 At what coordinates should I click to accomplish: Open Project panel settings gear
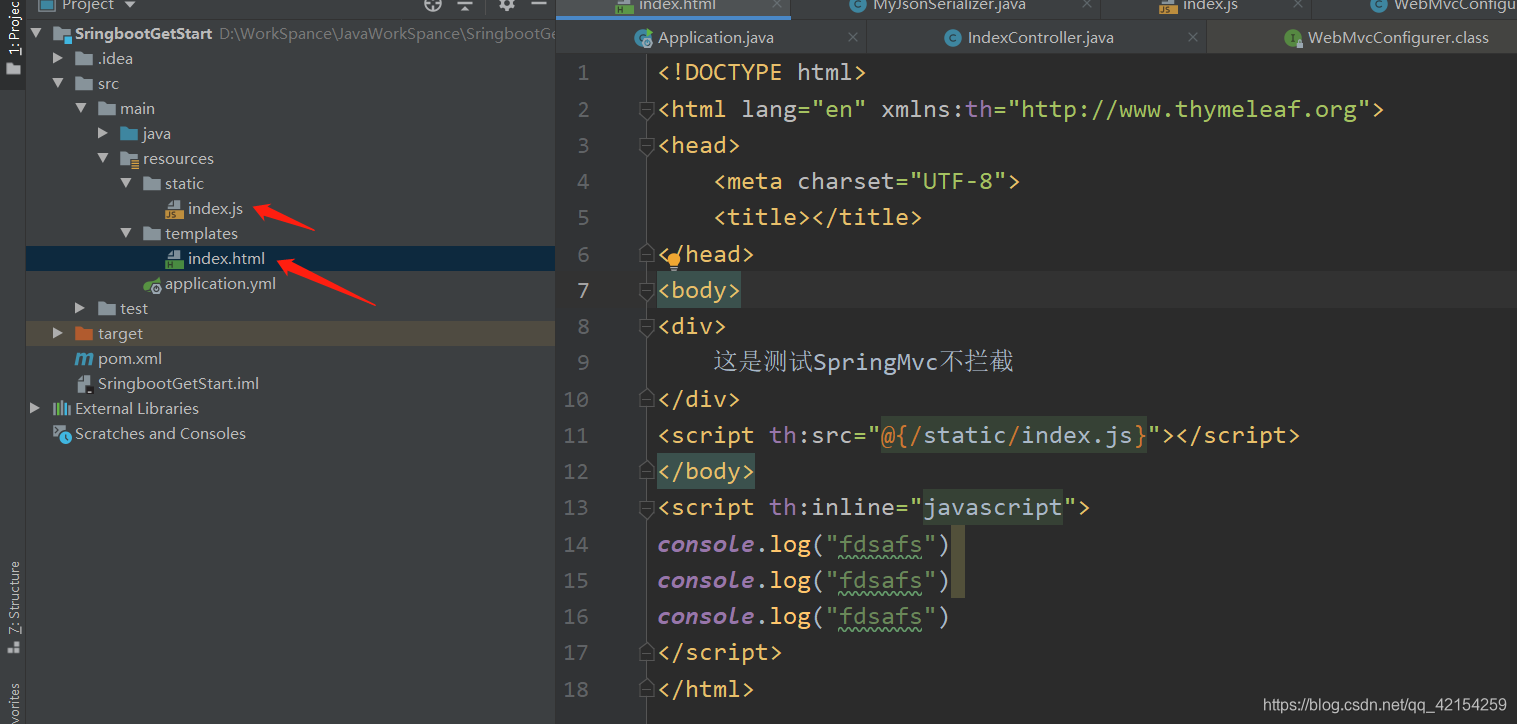pyautogui.click(x=507, y=5)
